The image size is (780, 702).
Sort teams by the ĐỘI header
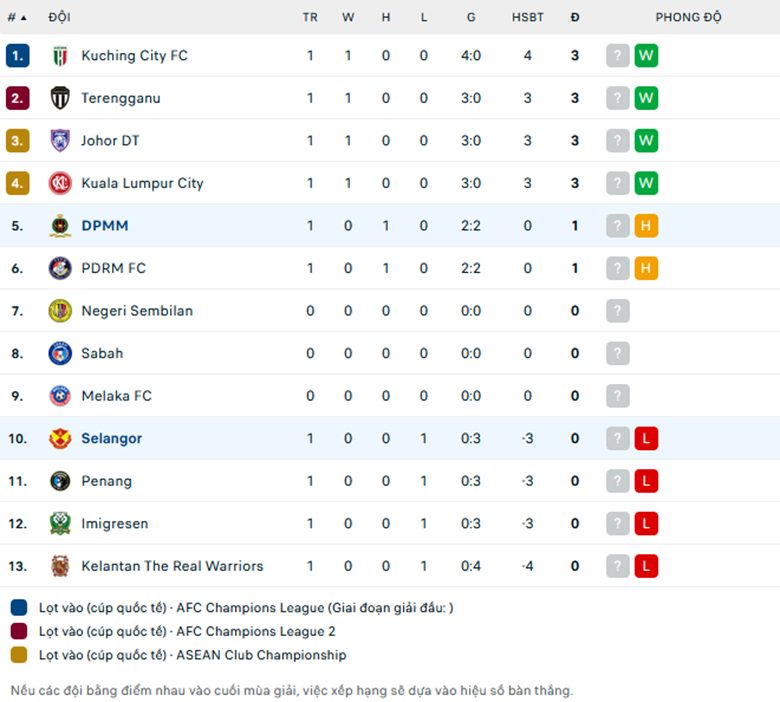(x=59, y=17)
